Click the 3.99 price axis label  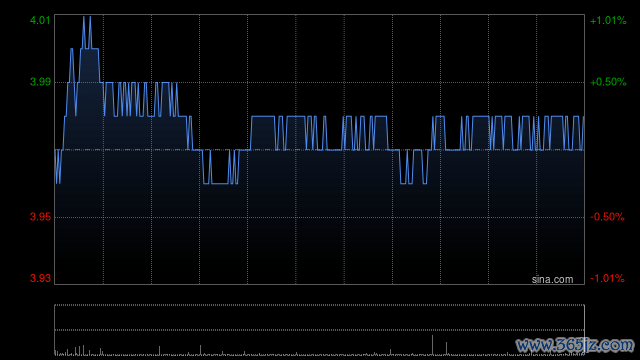tap(40, 82)
